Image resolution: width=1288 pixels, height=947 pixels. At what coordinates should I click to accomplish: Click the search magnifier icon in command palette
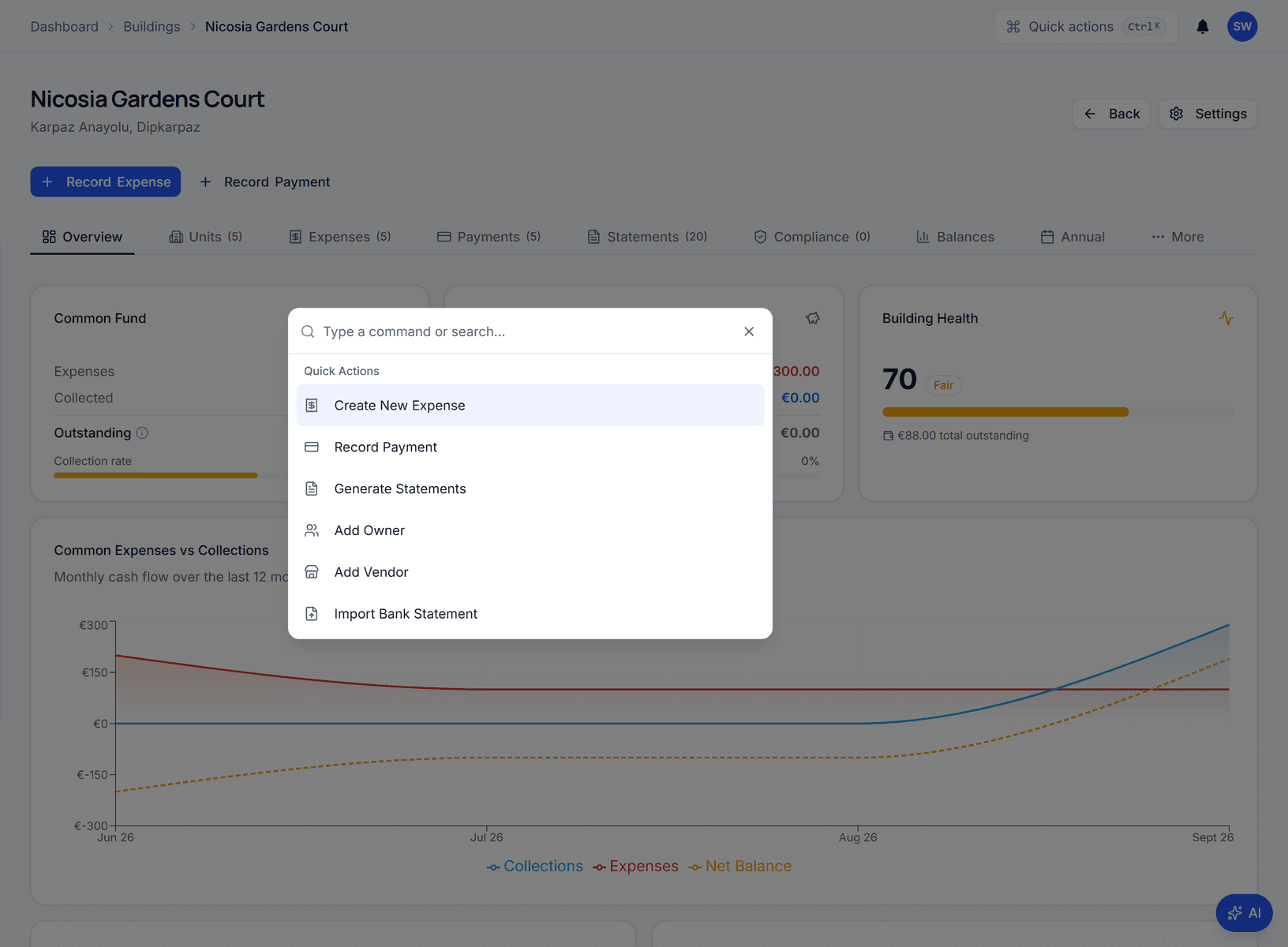tap(308, 331)
